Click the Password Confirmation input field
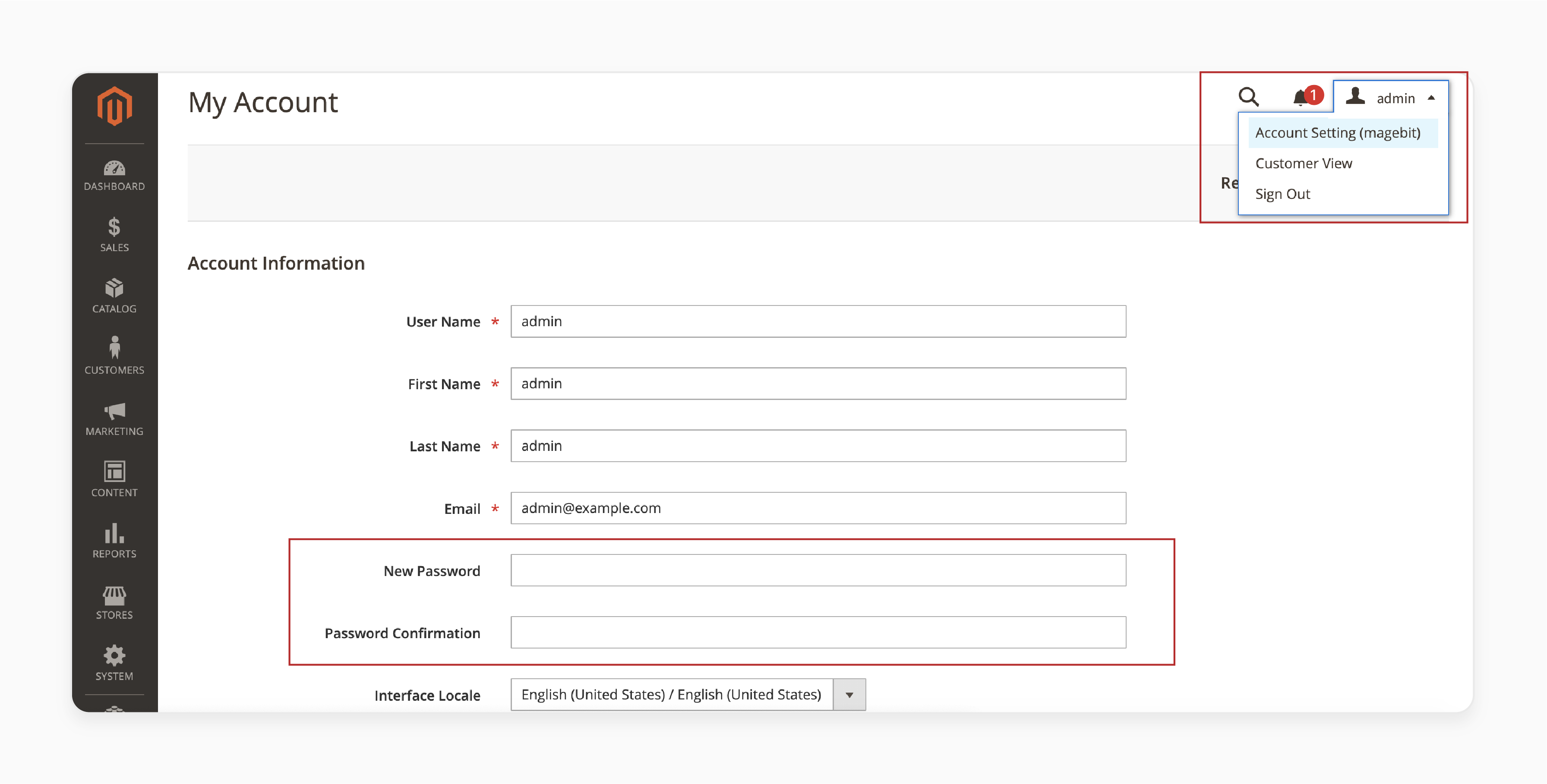Image resolution: width=1547 pixels, height=784 pixels. [x=818, y=632]
